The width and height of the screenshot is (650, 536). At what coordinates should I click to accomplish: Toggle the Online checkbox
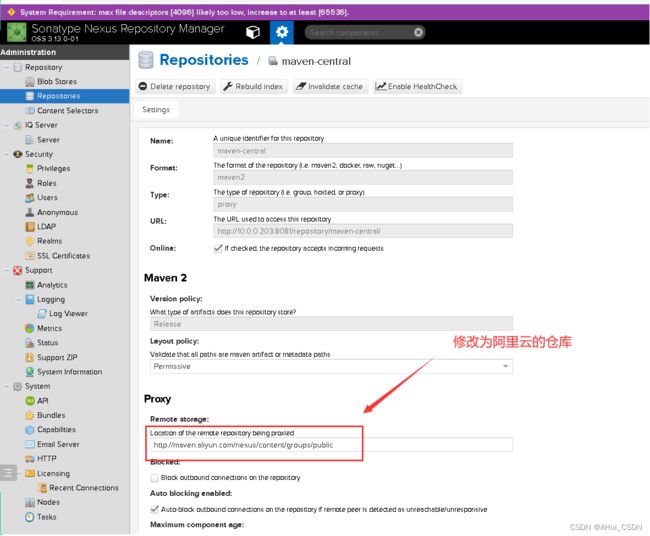[218, 248]
